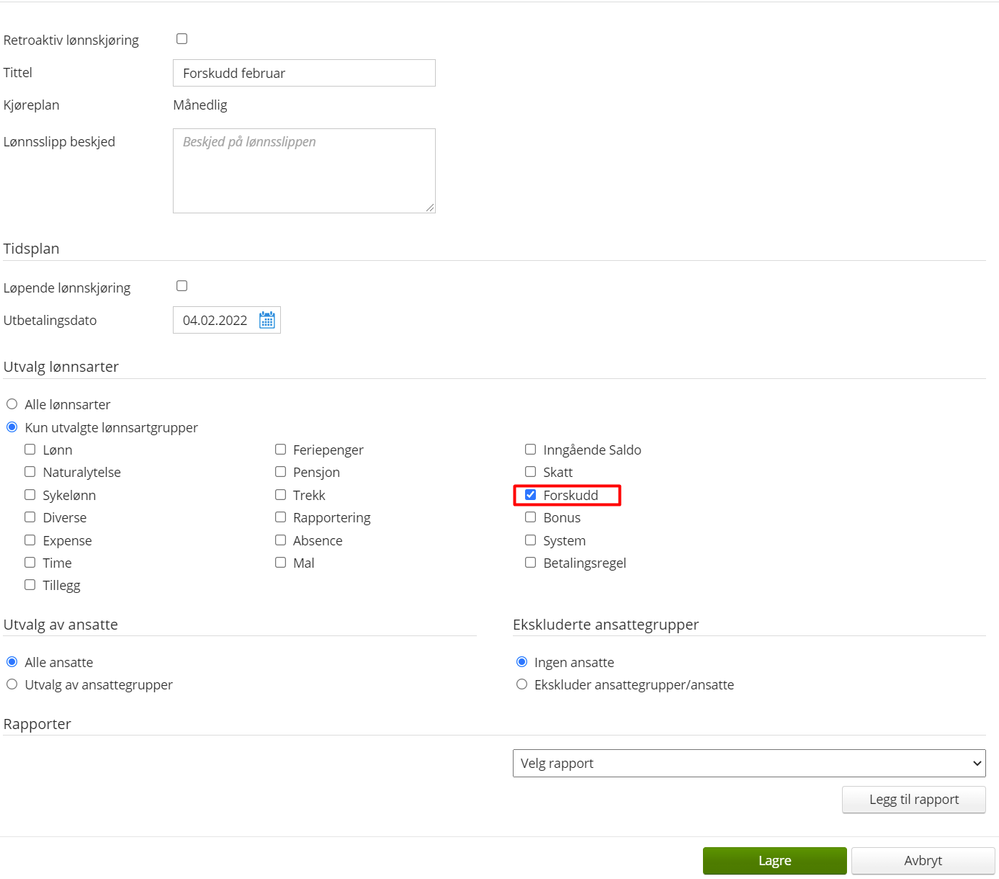Click the Utbetalingsdato date field
Viewport: 999px width, 879px height.
[226, 320]
